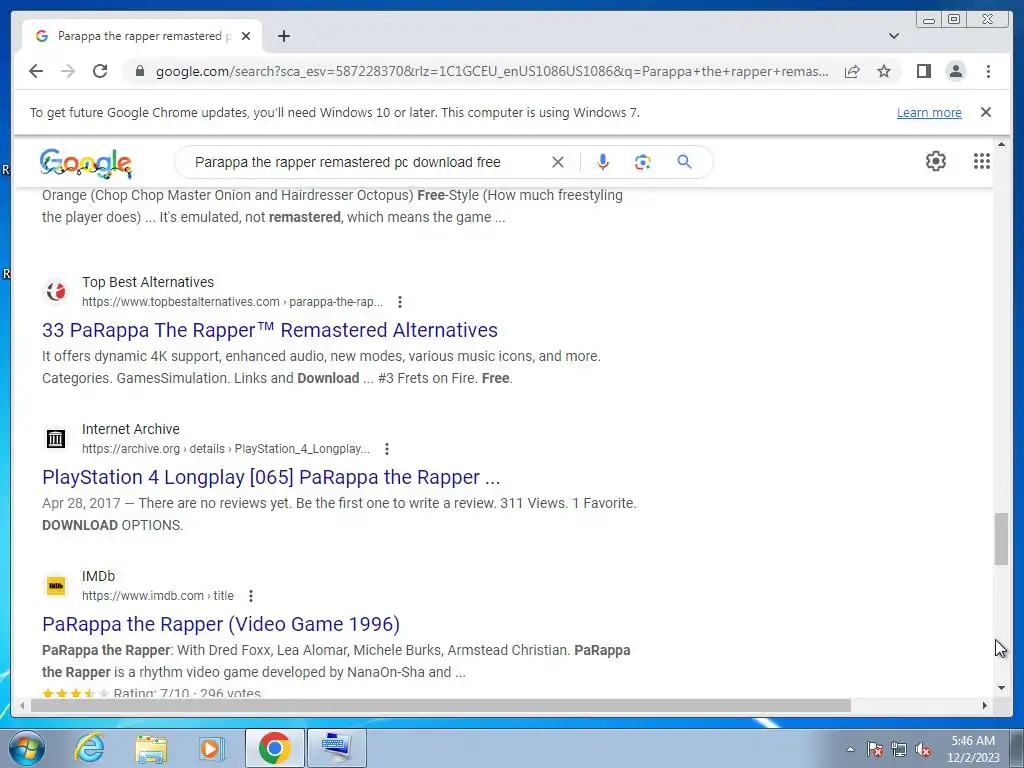Show hidden system tray icons
This screenshot has width=1024, height=768.
(850, 749)
